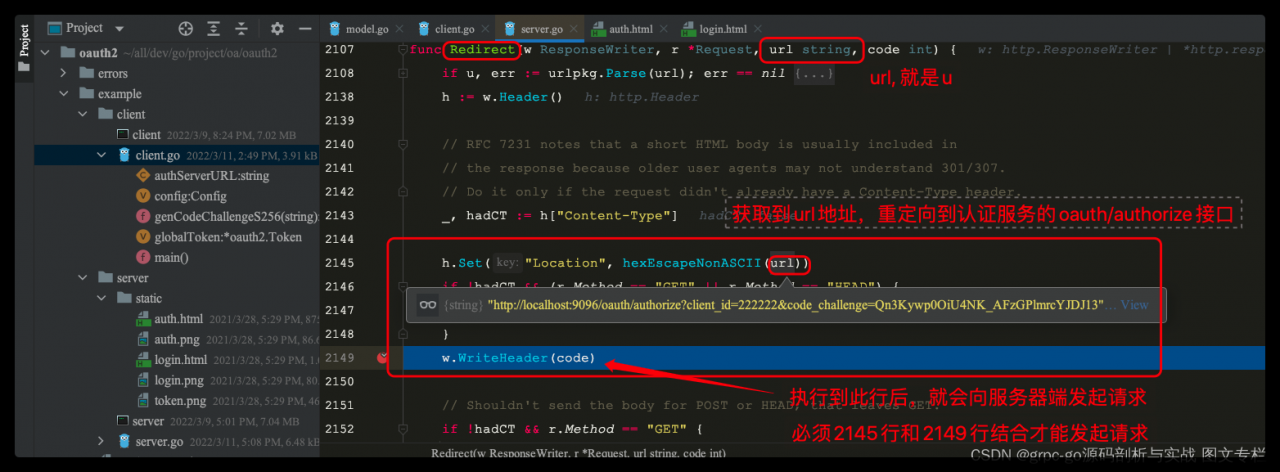Close the model.go tab
This screenshot has height=472, width=1280.
tap(399, 30)
